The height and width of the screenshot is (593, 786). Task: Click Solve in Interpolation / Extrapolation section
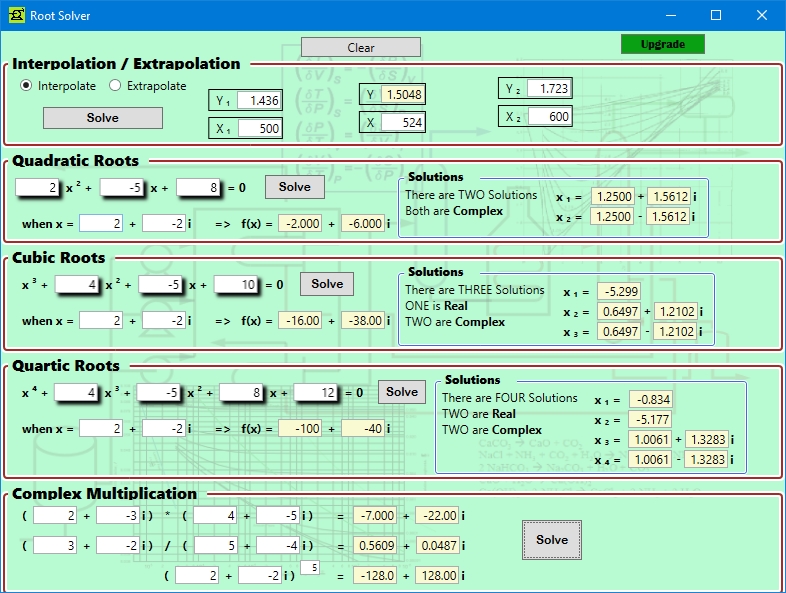click(x=102, y=118)
